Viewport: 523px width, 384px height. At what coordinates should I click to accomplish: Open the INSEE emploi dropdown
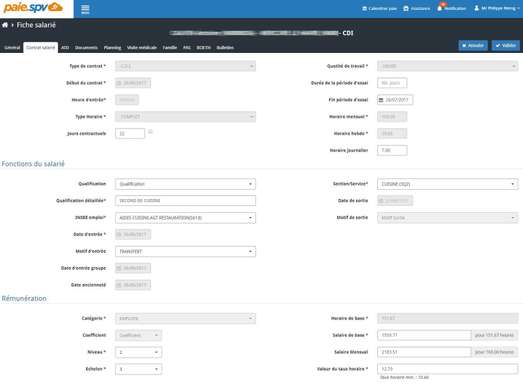coord(185,218)
